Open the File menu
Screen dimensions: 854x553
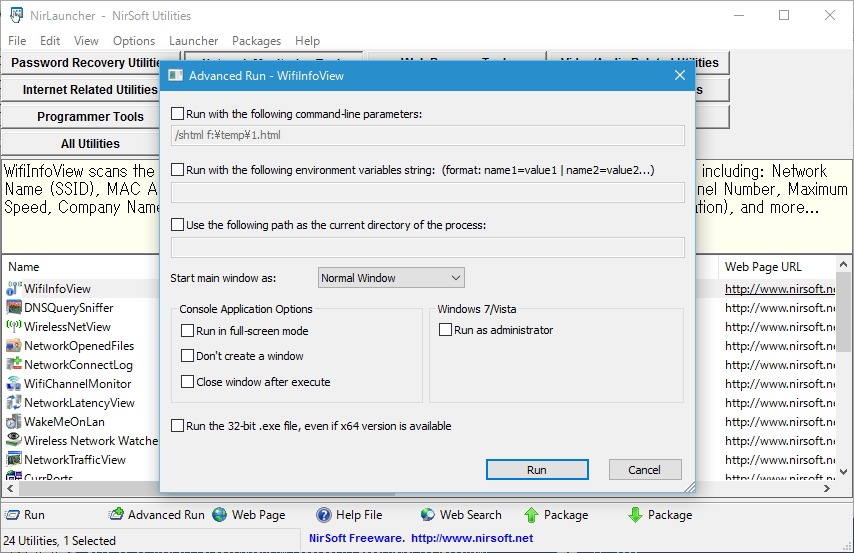[x=17, y=41]
